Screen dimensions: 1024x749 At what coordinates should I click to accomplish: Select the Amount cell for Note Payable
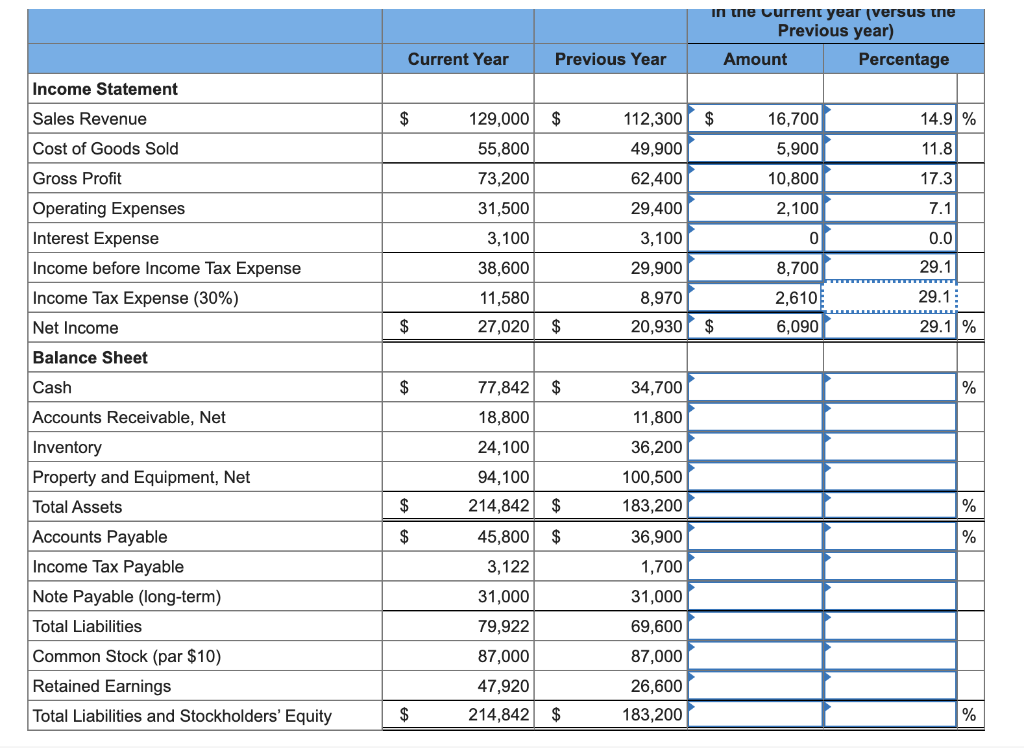[755, 595]
